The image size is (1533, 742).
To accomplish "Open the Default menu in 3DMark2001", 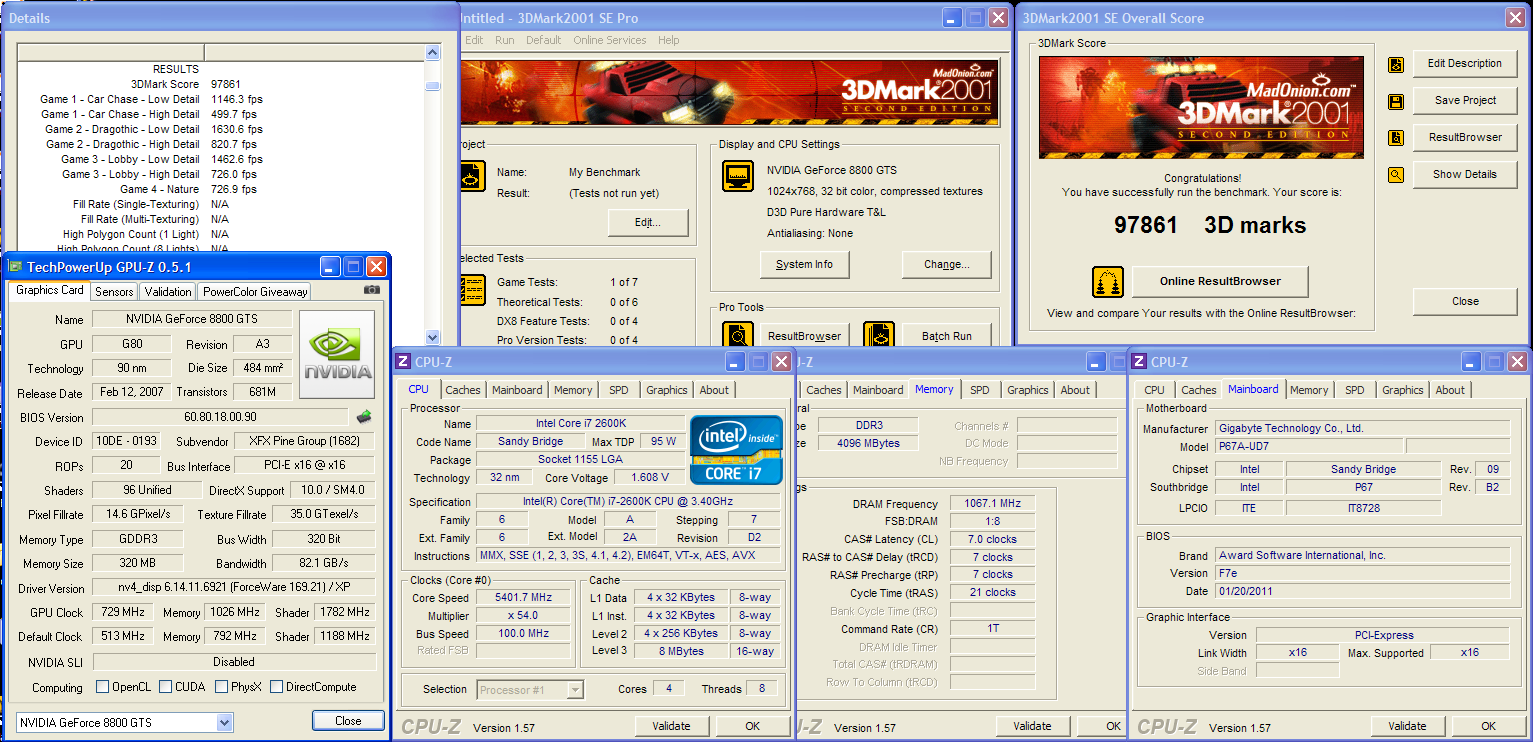I will (x=543, y=40).
